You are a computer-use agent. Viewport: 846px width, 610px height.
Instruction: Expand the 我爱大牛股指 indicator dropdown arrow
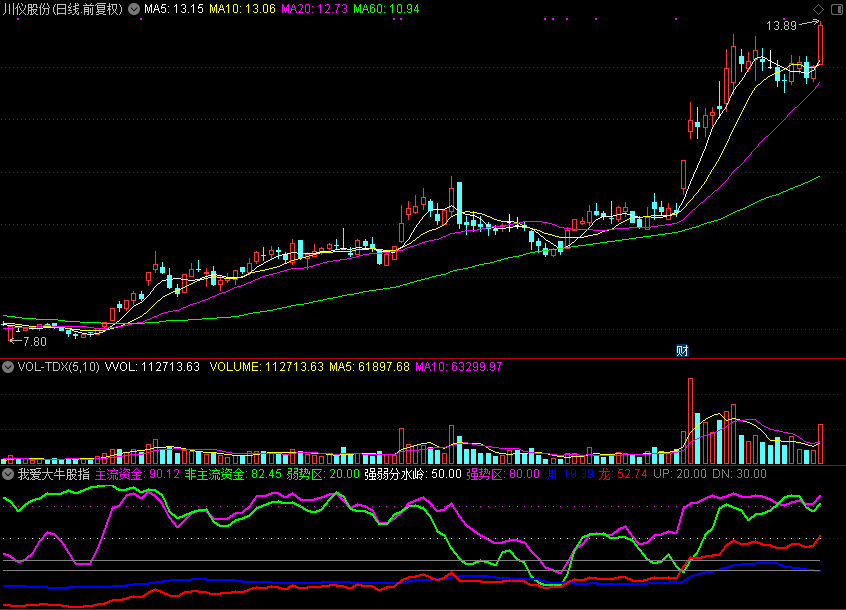coord(8,475)
